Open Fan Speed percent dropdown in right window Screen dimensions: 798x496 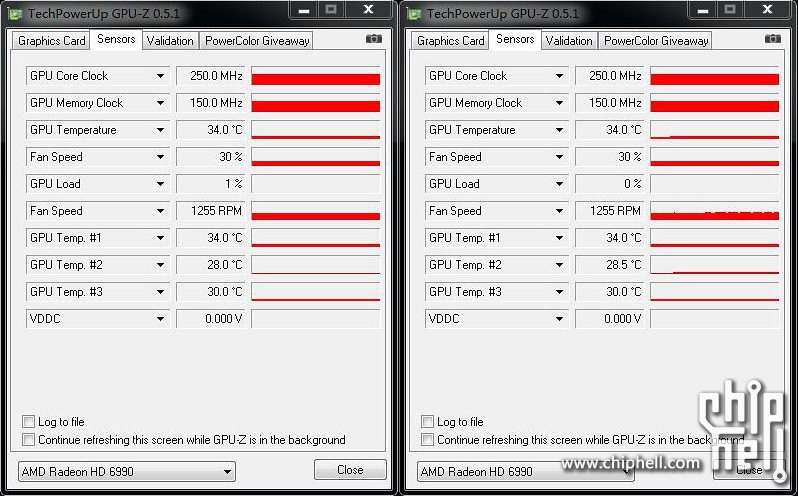click(x=497, y=157)
